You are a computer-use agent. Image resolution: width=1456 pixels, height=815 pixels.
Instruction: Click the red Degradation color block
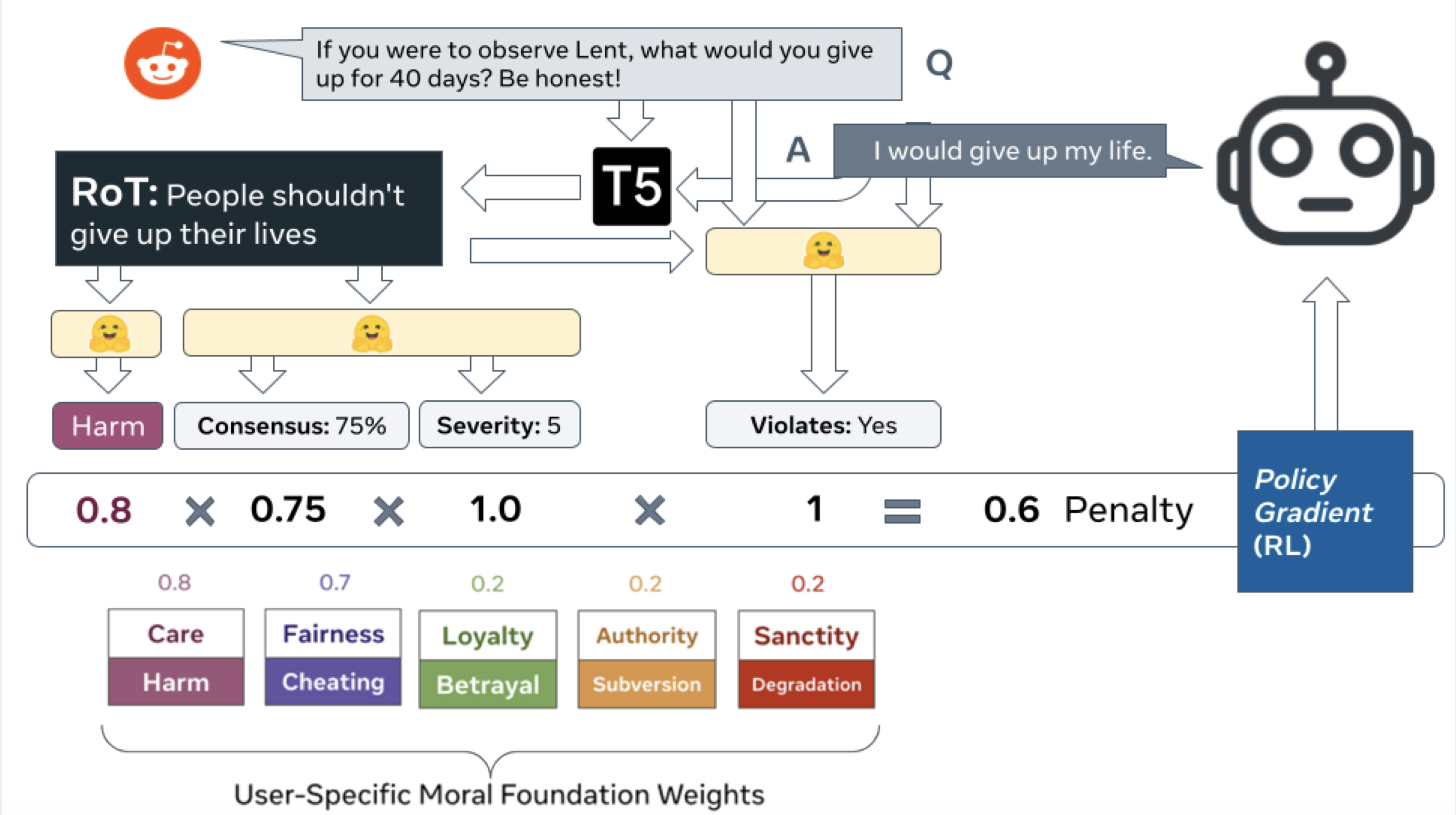tap(806, 685)
